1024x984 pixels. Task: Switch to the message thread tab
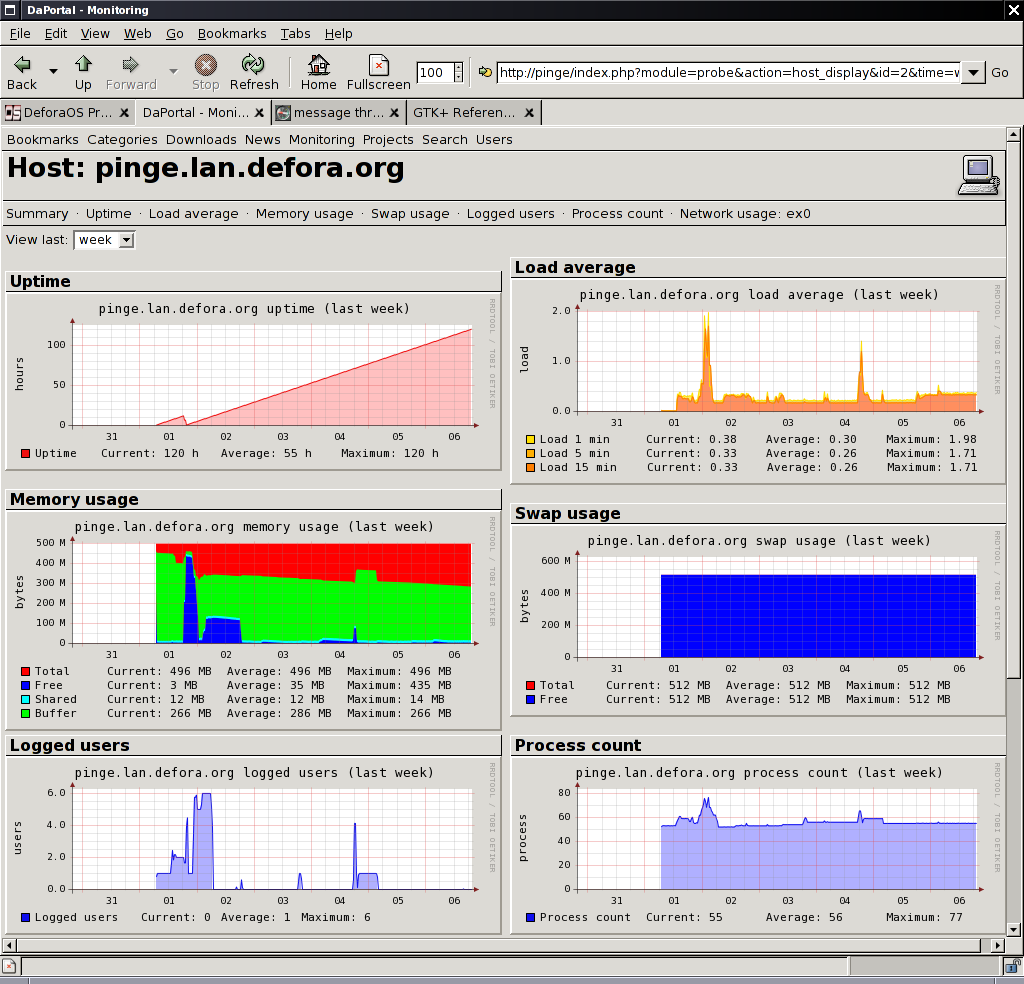338,113
